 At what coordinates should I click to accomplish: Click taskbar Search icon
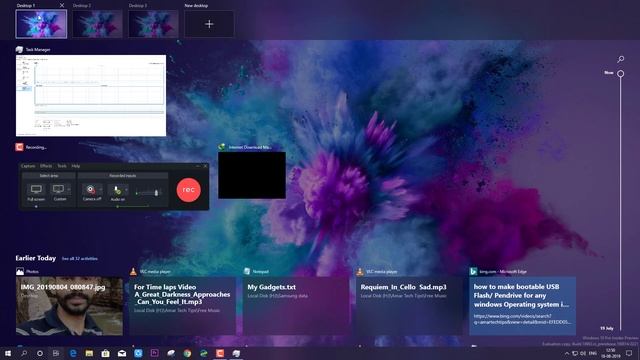point(24,353)
